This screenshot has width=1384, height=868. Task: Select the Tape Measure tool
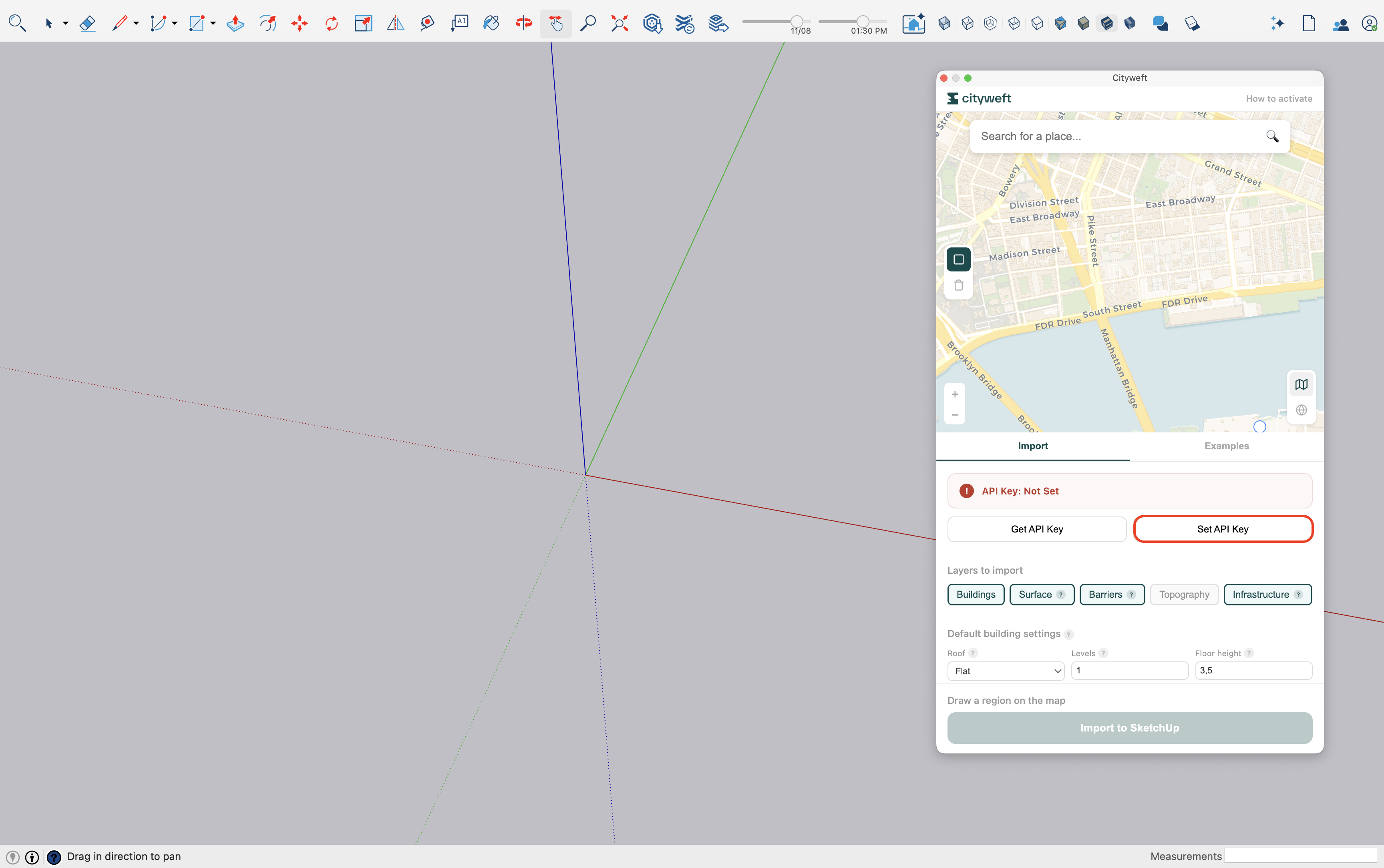point(427,24)
